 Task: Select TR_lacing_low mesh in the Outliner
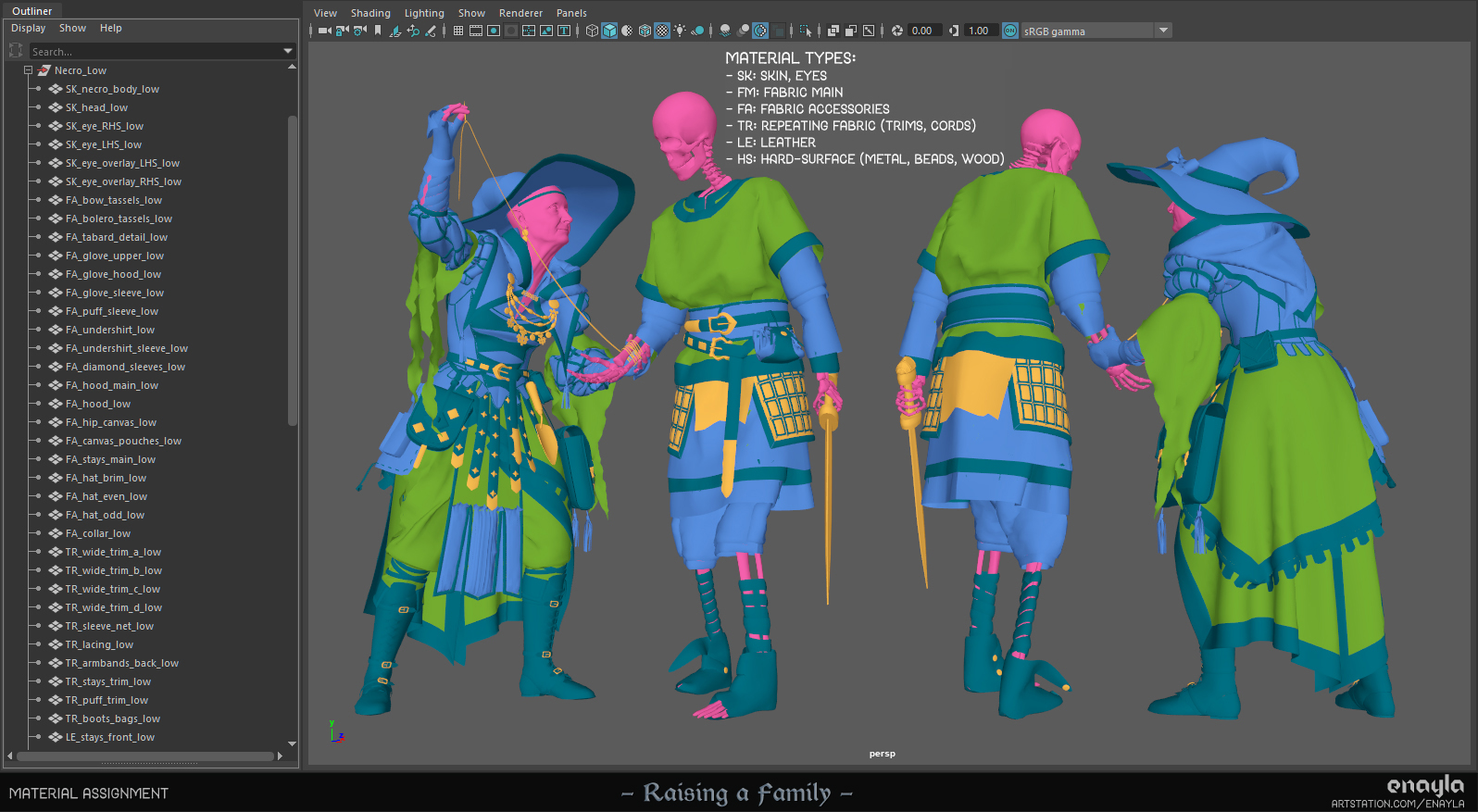99,644
